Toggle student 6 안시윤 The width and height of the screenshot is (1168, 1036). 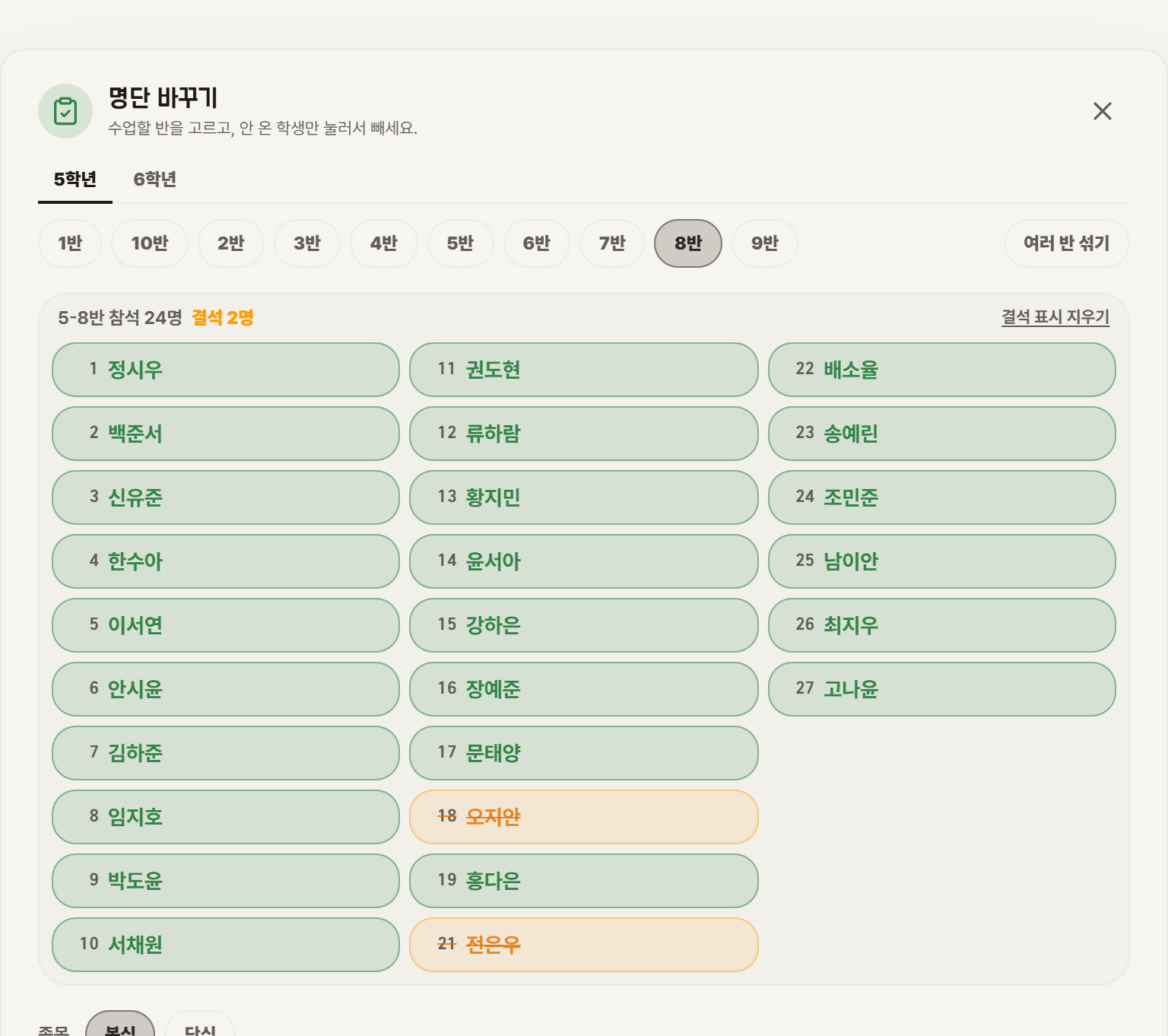pos(226,689)
